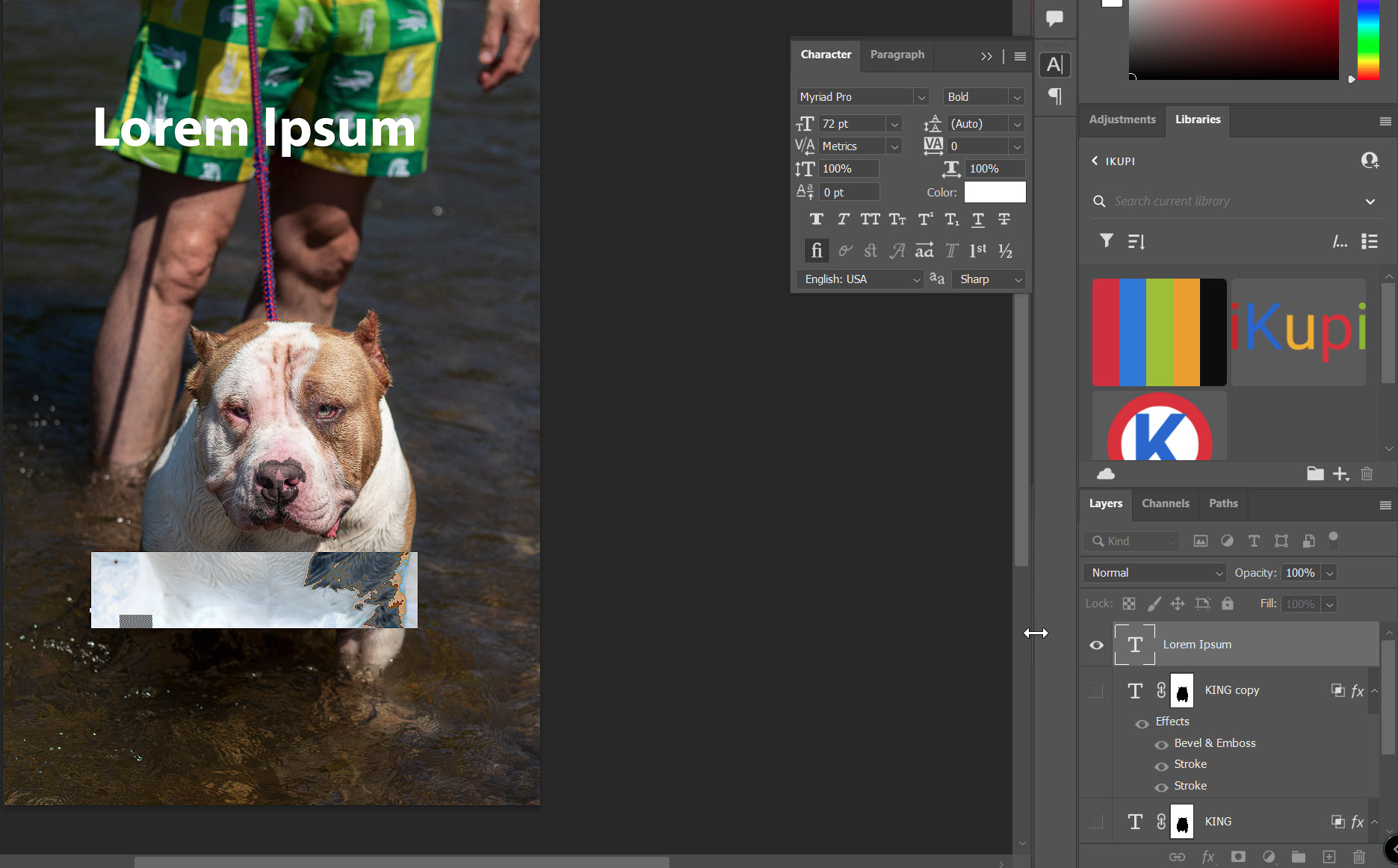Switch to the Channels tab

[x=1165, y=503]
